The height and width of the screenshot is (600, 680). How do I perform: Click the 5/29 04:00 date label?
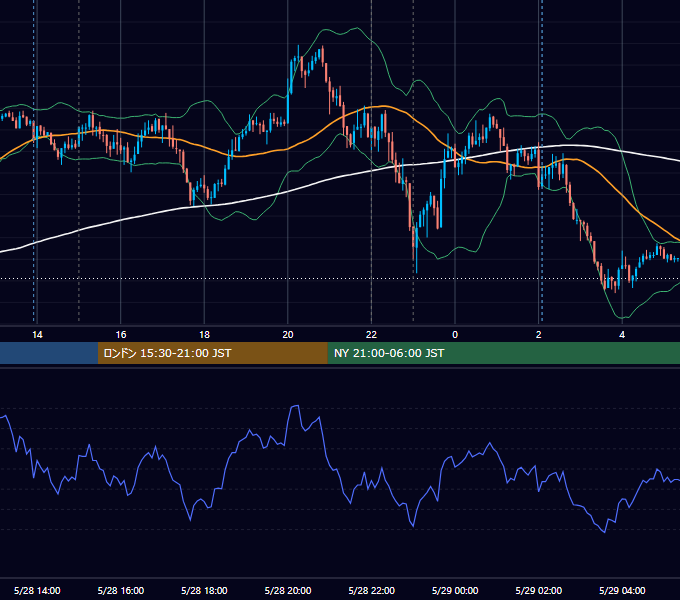tap(622, 590)
